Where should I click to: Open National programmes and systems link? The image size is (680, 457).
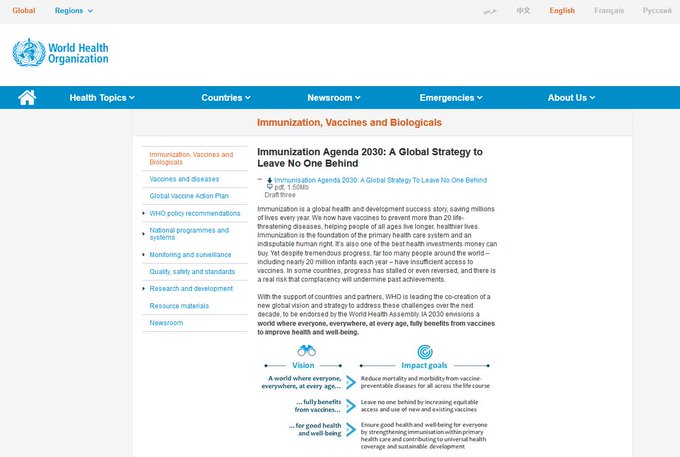189,234
